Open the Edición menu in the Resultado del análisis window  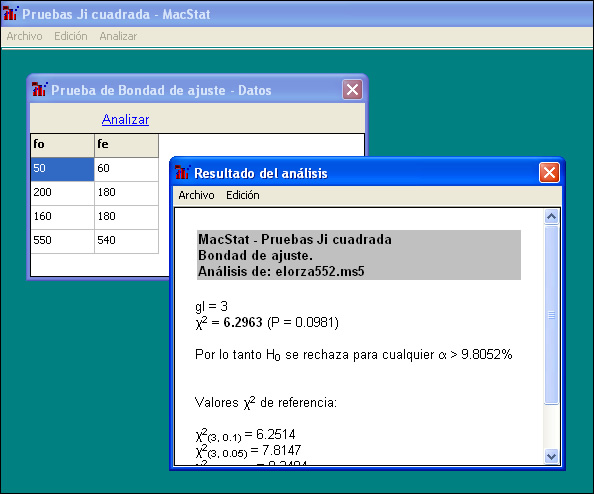click(x=243, y=195)
